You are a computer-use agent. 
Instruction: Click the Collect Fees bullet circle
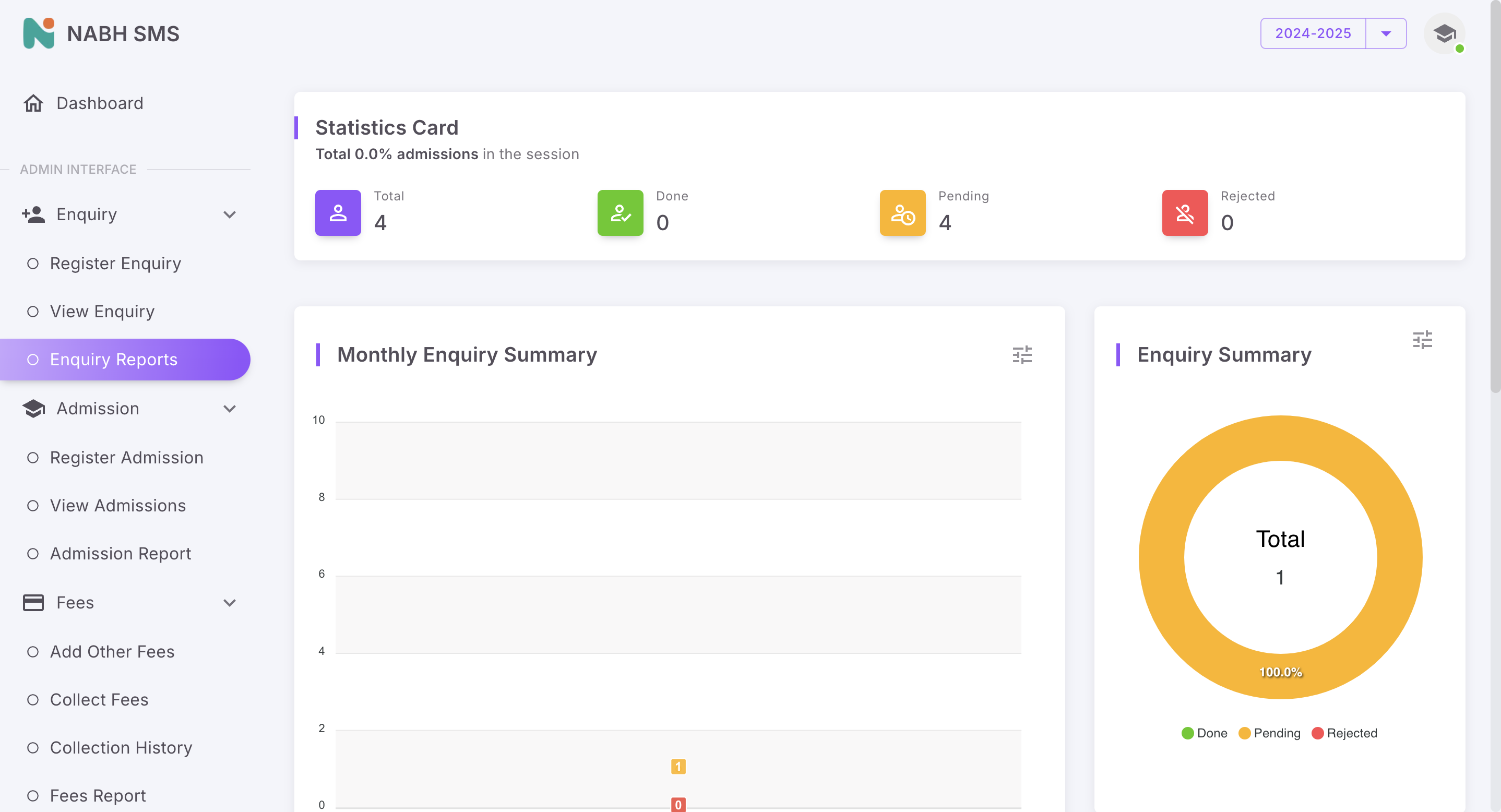click(33, 700)
